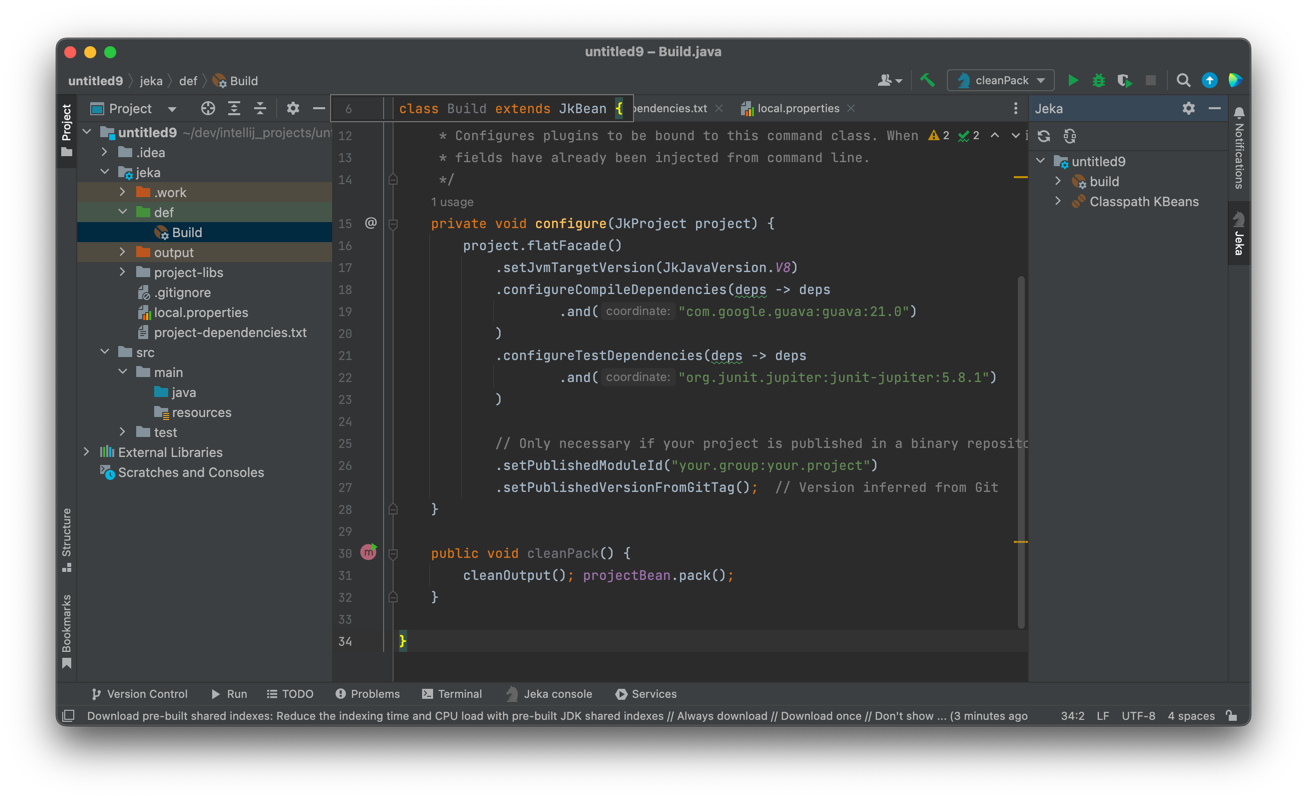Toggle the Bookmarks tool window
Image resolution: width=1307 pixels, height=800 pixels.
point(66,632)
